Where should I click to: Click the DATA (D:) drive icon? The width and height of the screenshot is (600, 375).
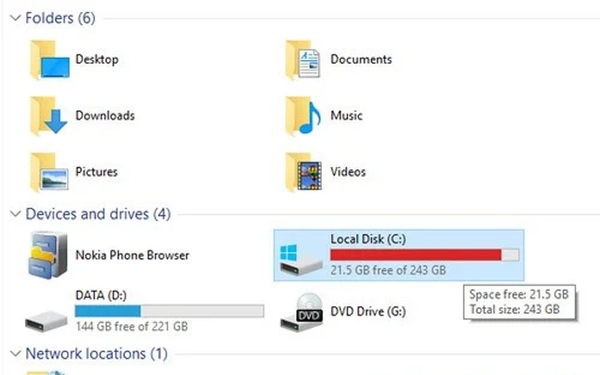tap(46, 321)
